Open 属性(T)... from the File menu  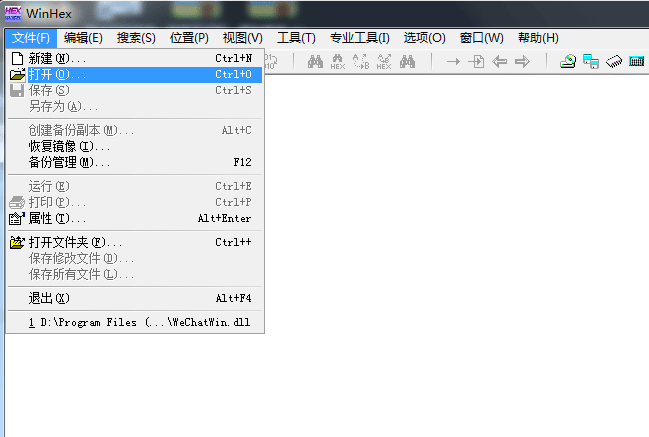[135, 218]
